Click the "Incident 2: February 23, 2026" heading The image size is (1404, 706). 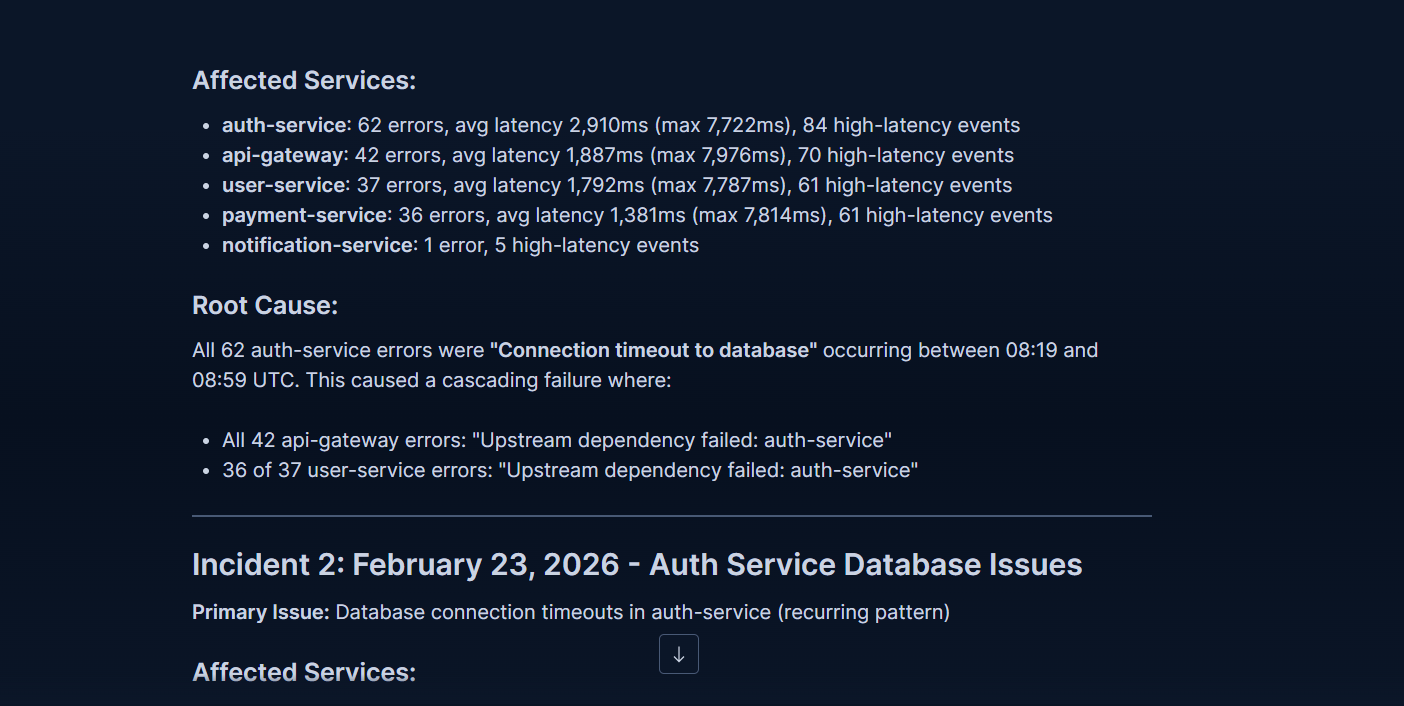click(x=637, y=565)
